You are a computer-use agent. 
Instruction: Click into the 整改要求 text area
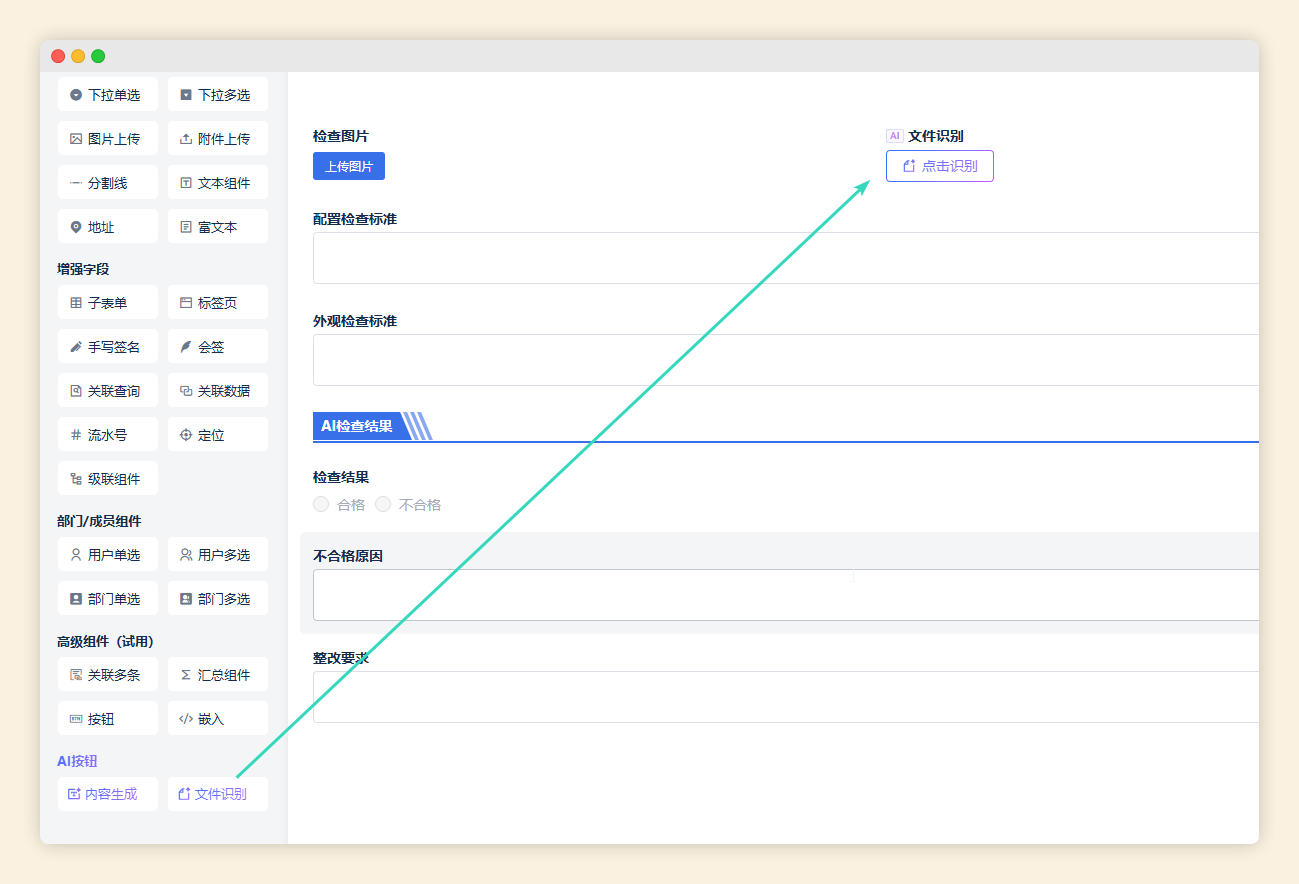click(x=786, y=697)
